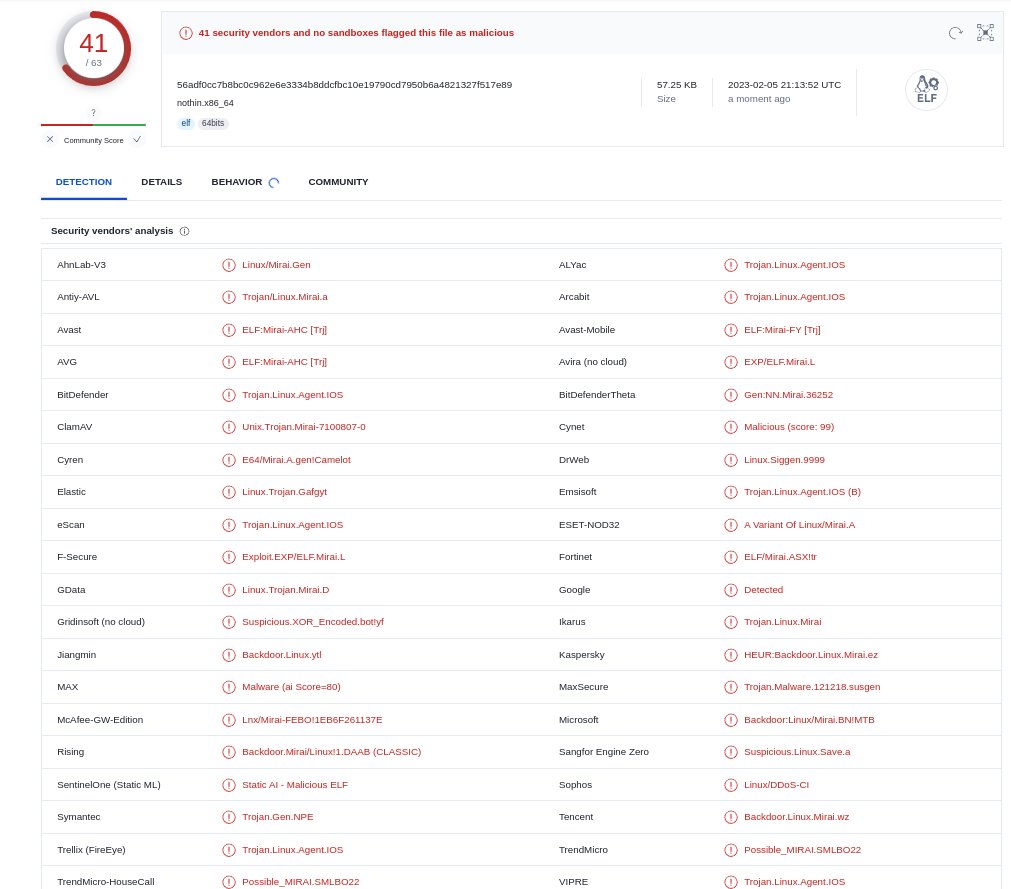Click the alert icon in the Tencent row
The width and height of the screenshot is (1011, 889).
731,817
